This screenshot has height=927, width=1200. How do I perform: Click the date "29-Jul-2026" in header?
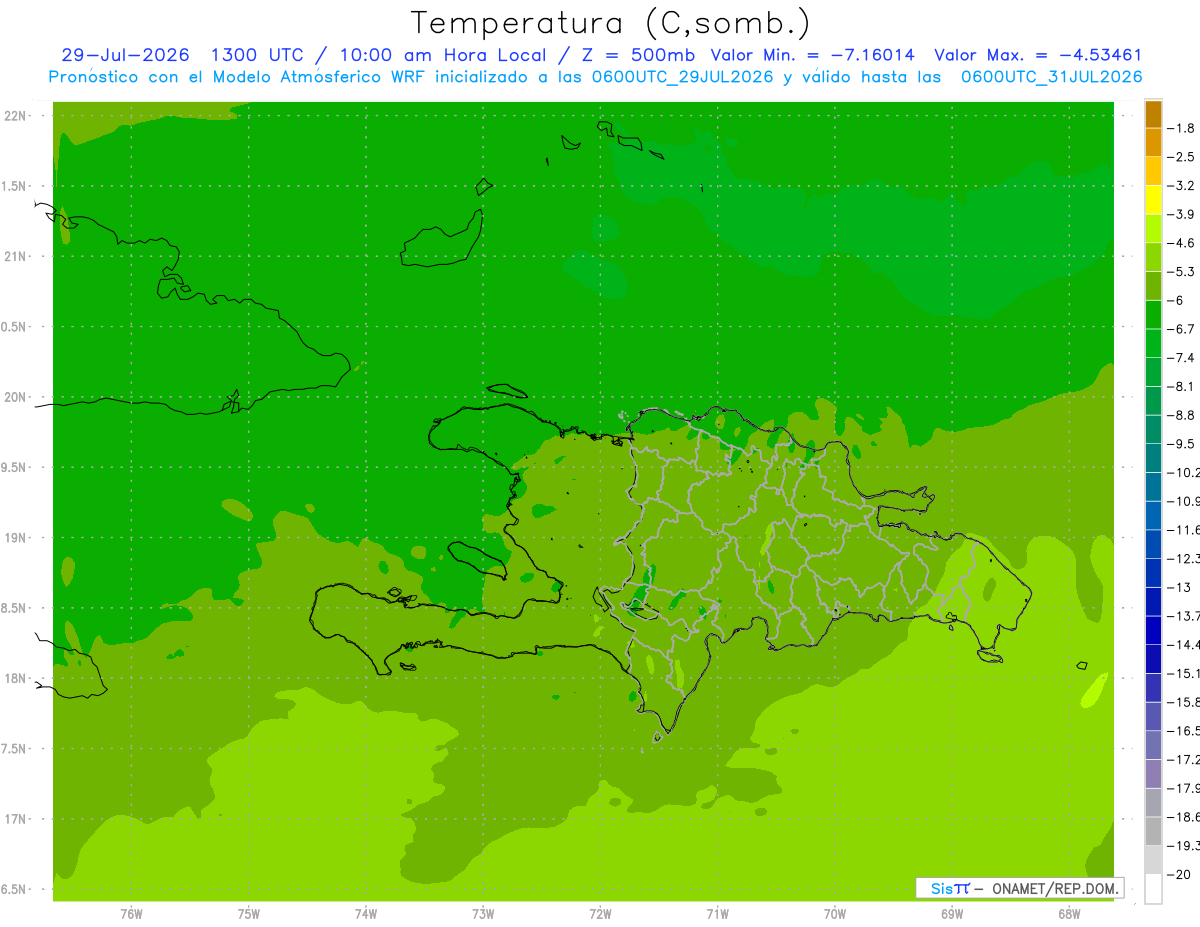(x=125, y=55)
